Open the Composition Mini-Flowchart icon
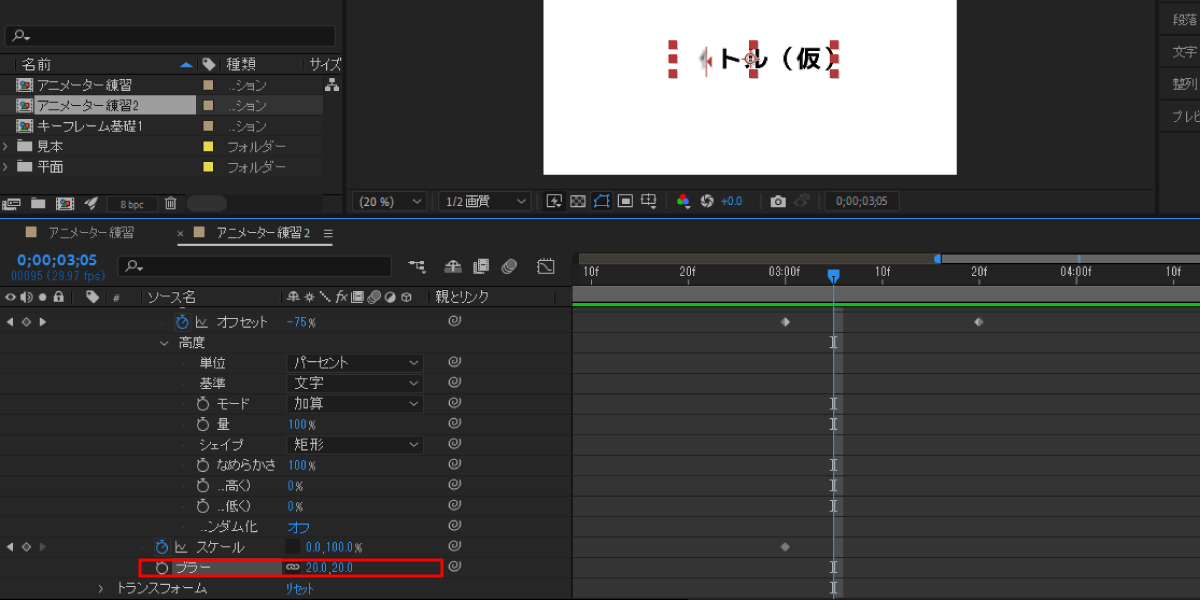Screen dimensions: 1200x600 click(x=416, y=266)
